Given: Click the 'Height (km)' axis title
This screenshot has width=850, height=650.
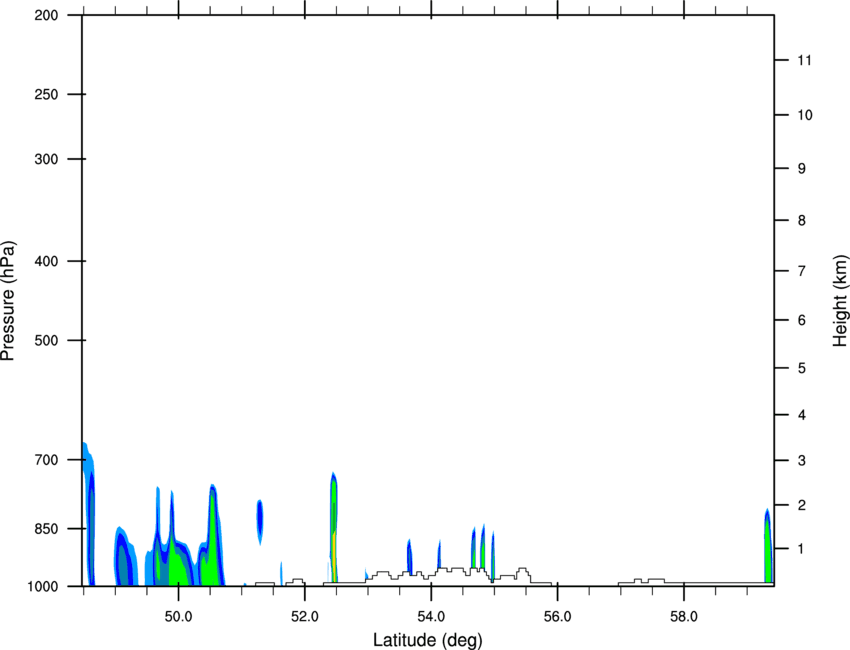Looking at the screenshot, I should tap(840, 300).
